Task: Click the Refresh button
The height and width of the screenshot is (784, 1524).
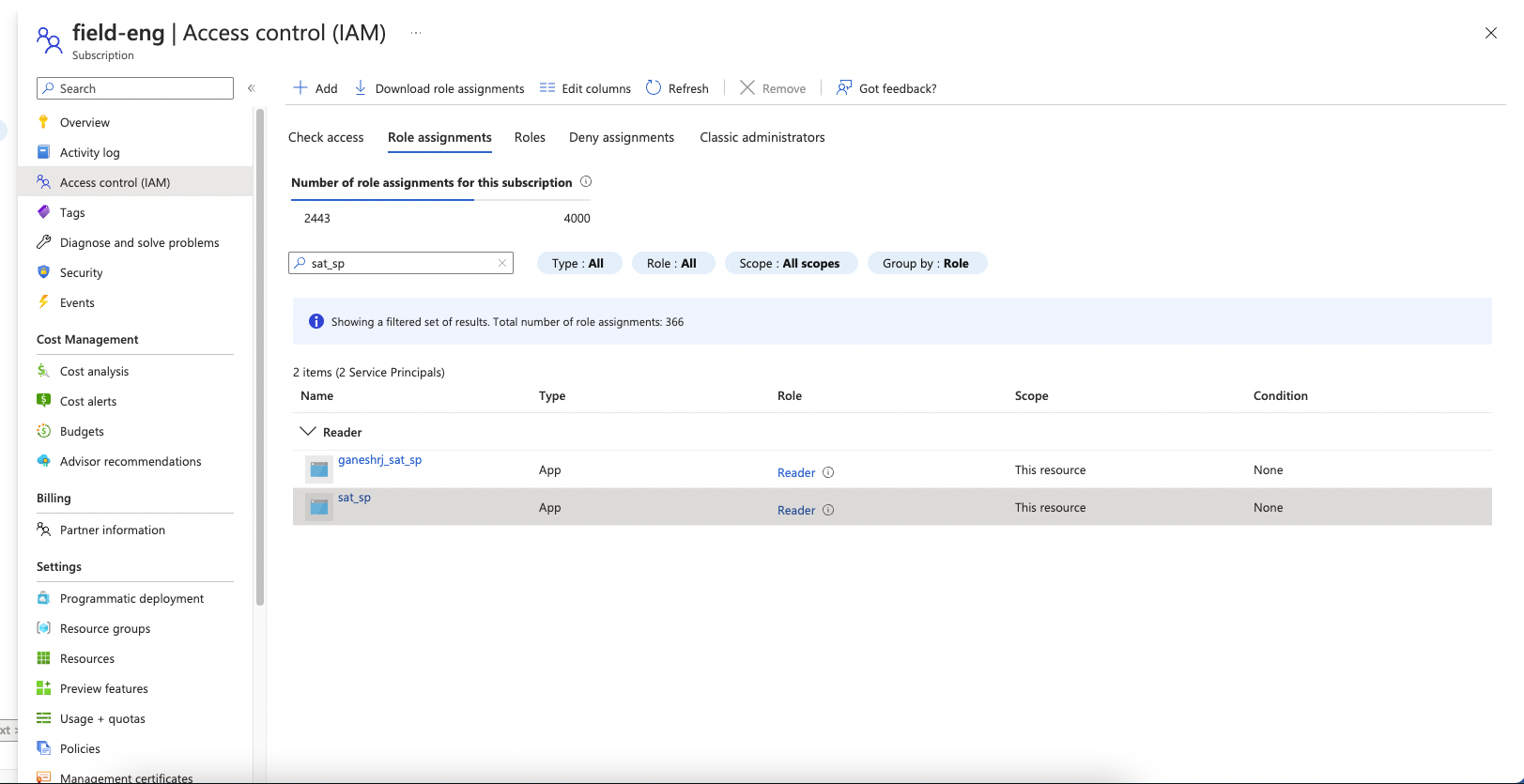Action: pyautogui.click(x=677, y=88)
